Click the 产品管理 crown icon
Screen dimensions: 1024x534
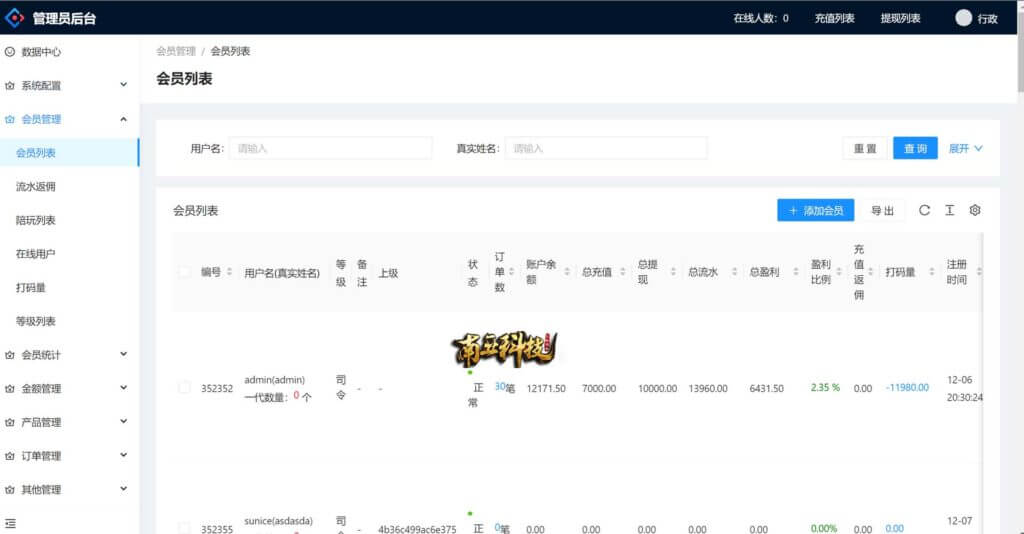tap(10, 422)
